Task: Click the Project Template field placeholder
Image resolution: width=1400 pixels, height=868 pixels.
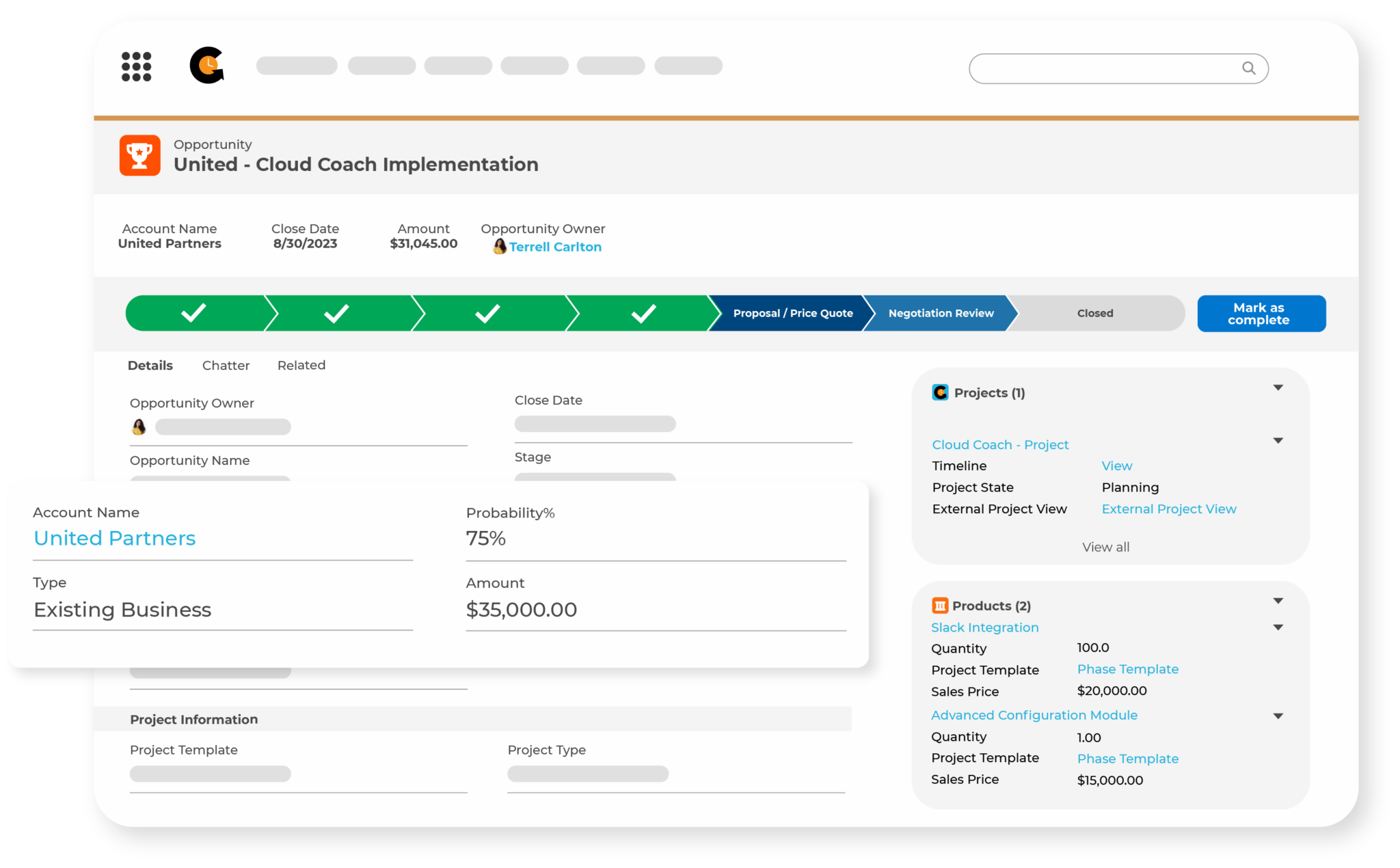Action: (211, 774)
